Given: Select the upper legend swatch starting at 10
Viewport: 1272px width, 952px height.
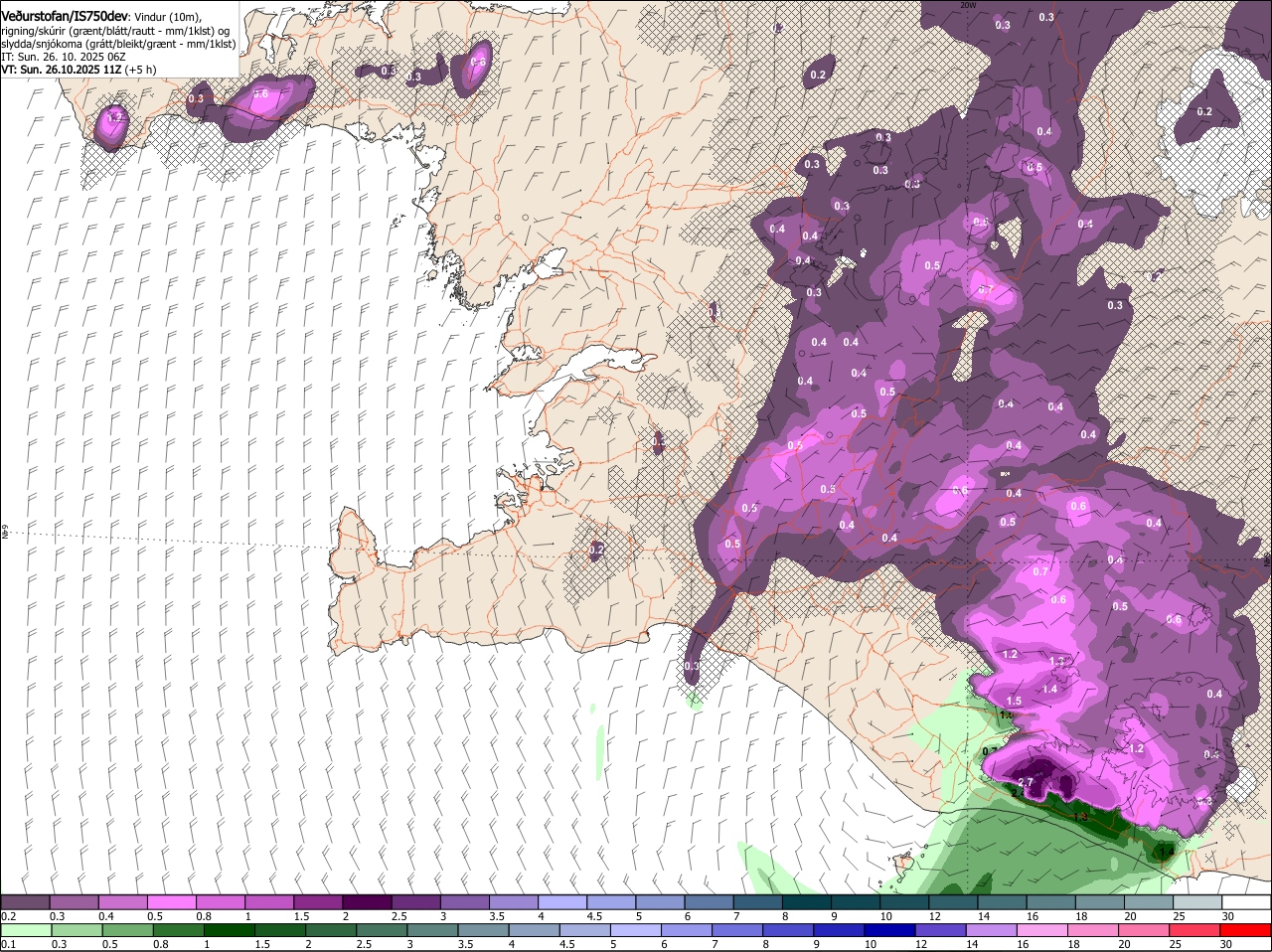Looking at the screenshot, I should coord(902,901).
